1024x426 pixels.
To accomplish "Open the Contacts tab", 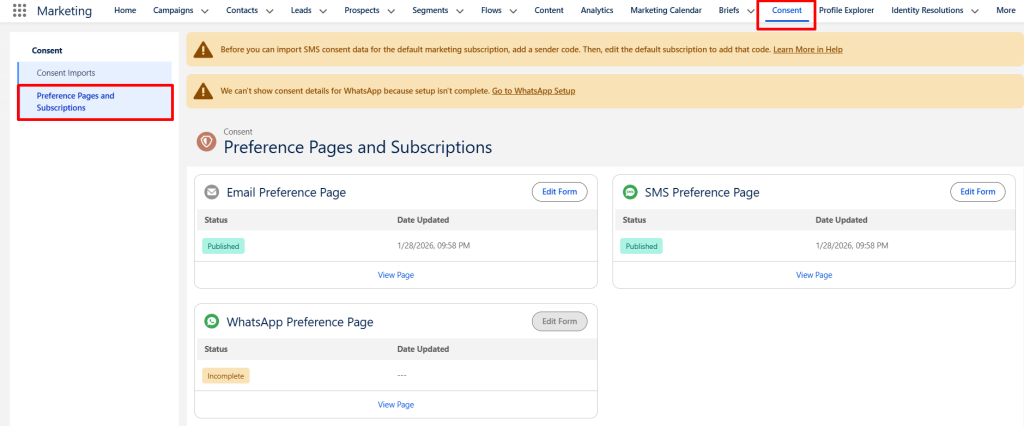I will click(242, 10).
